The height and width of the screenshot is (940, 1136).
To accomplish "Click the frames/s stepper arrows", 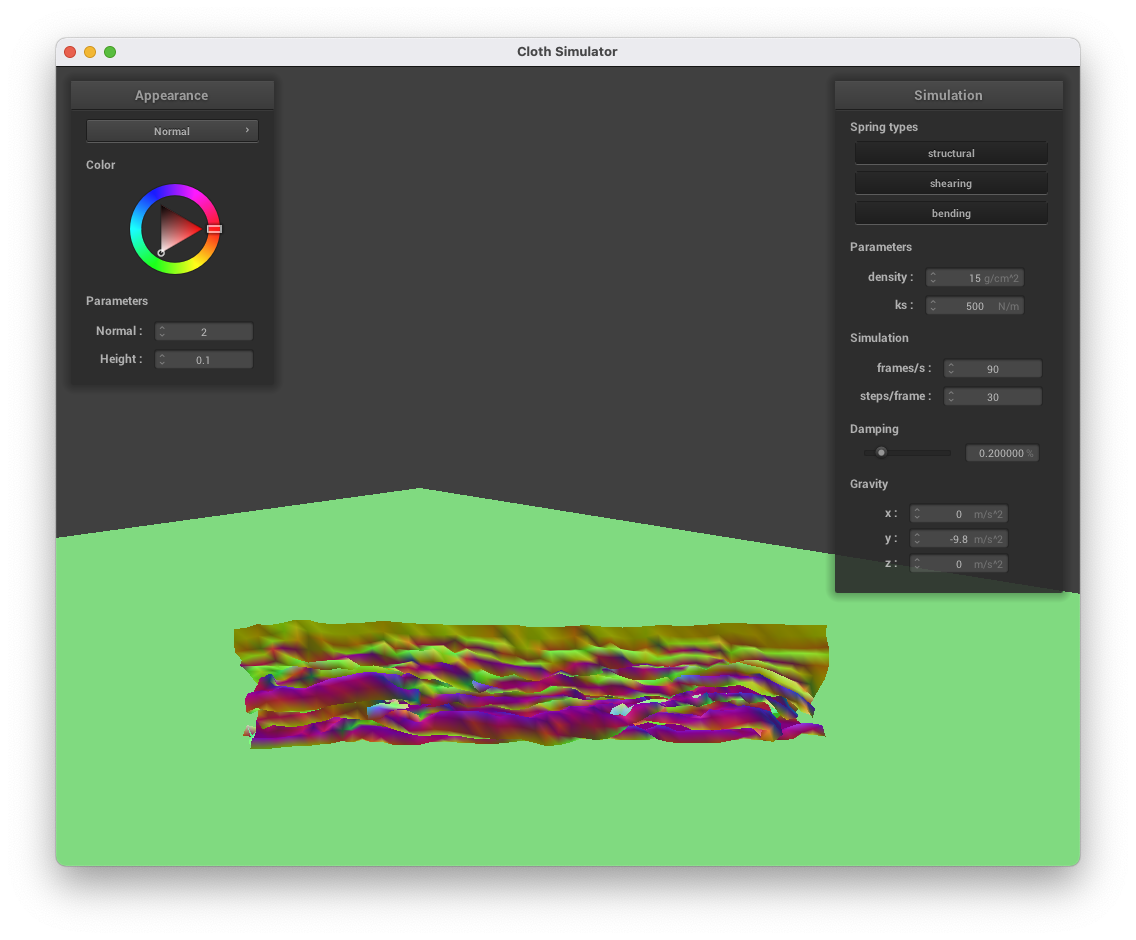I will (x=951, y=369).
